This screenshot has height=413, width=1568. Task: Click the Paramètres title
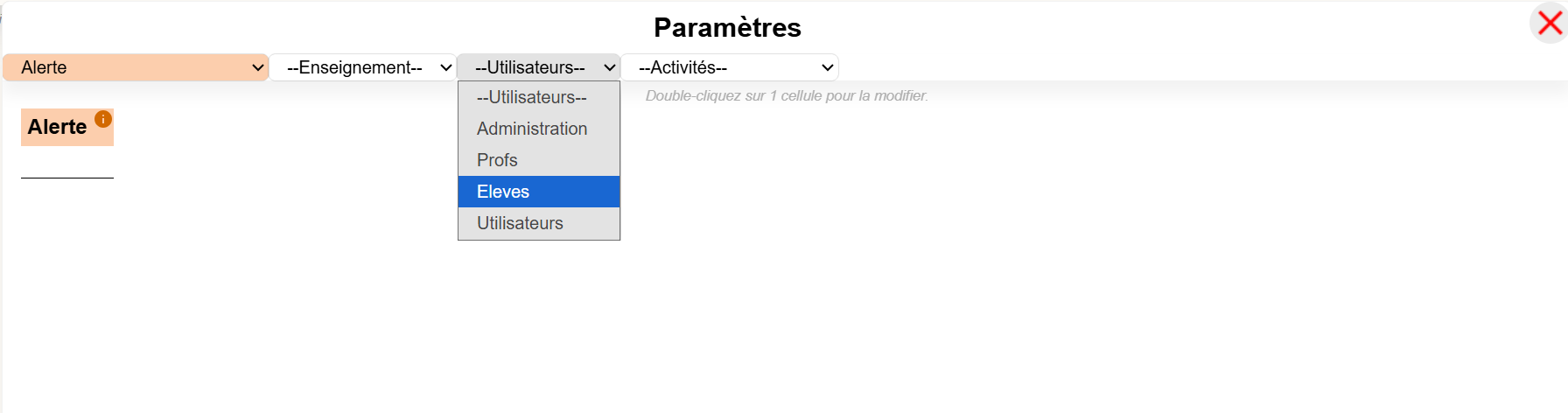[x=727, y=27]
